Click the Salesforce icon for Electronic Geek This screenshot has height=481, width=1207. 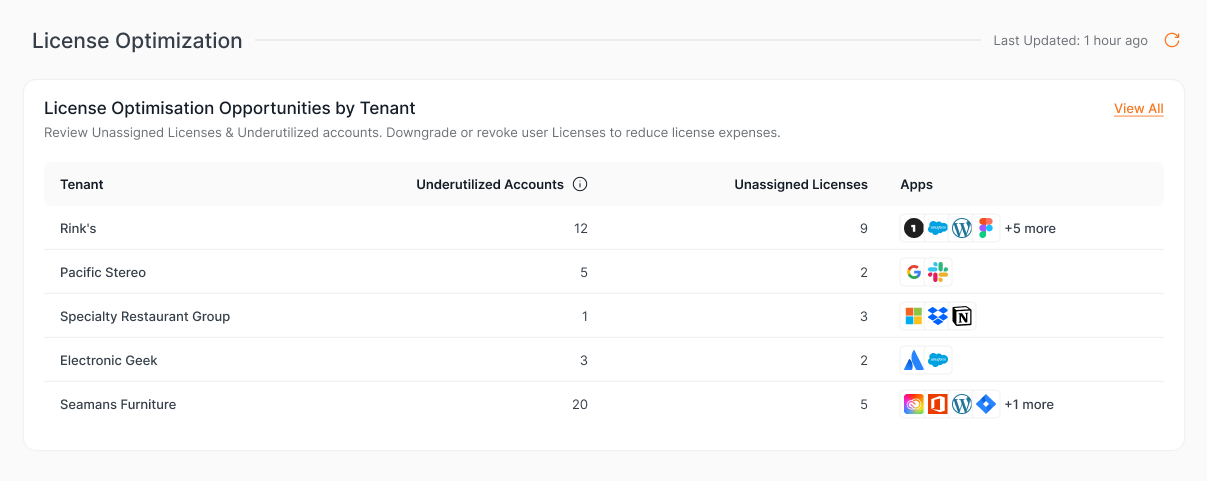(x=937, y=360)
